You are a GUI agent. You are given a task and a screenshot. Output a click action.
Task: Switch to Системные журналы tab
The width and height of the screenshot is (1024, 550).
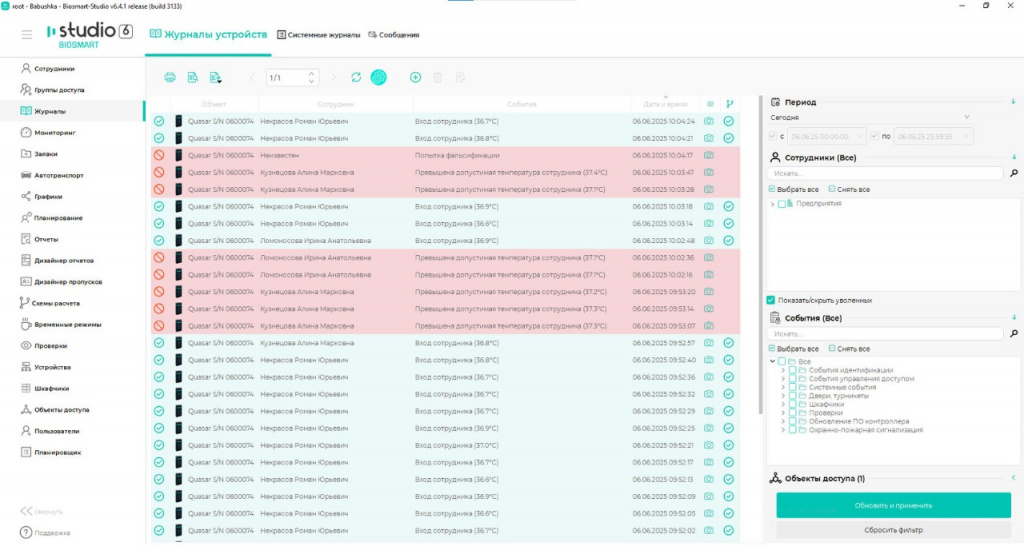(319, 35)
